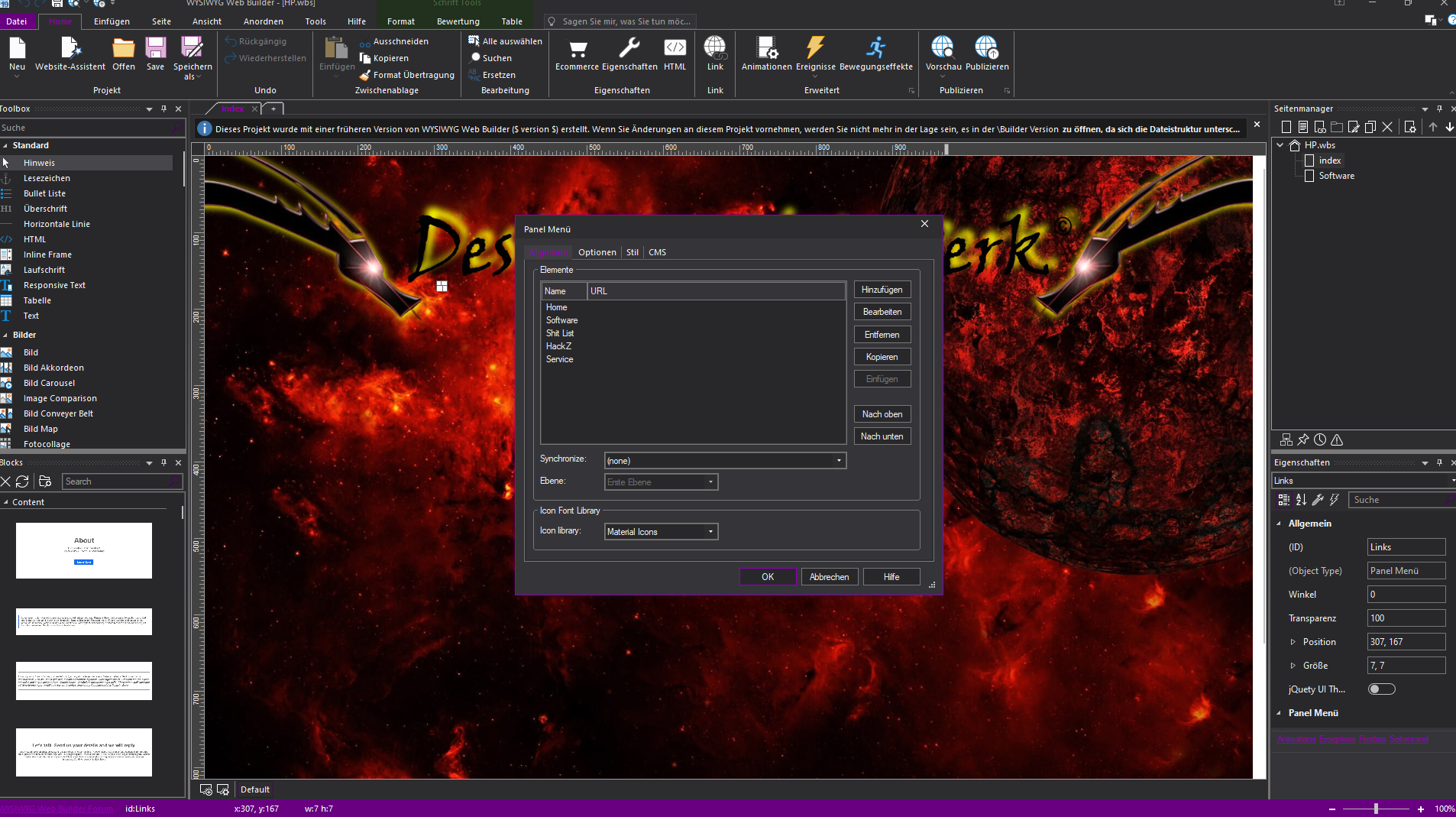Screen dimensions: 1456x817
Task: Toggle the jQuery UI Theme switch
Action: click(x=1381, y=689)
